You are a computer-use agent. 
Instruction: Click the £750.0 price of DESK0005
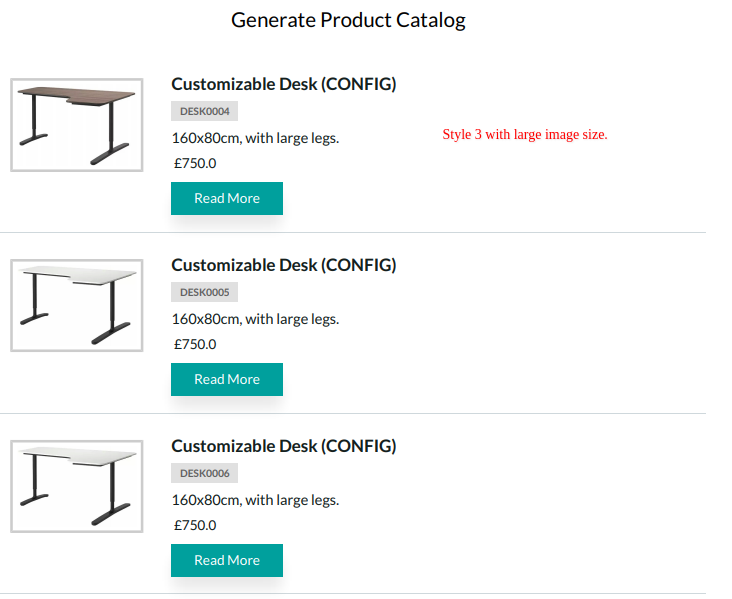click(195, 344)
